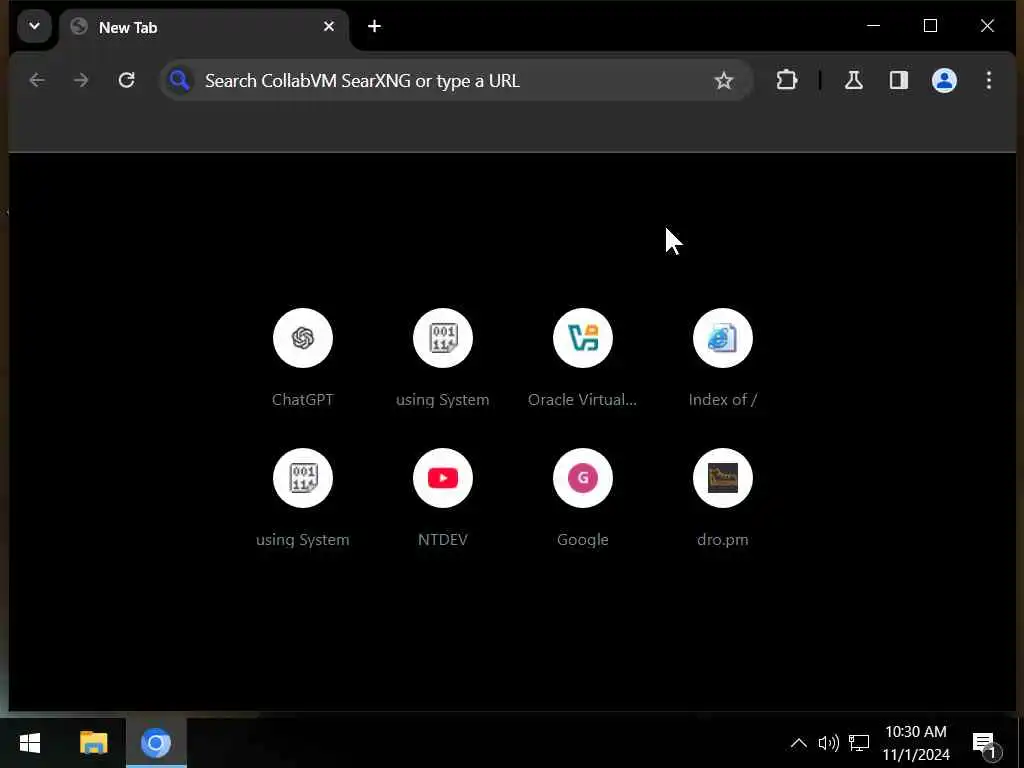Reload the current page
The image size is (1024, 768).
[127, 80]
